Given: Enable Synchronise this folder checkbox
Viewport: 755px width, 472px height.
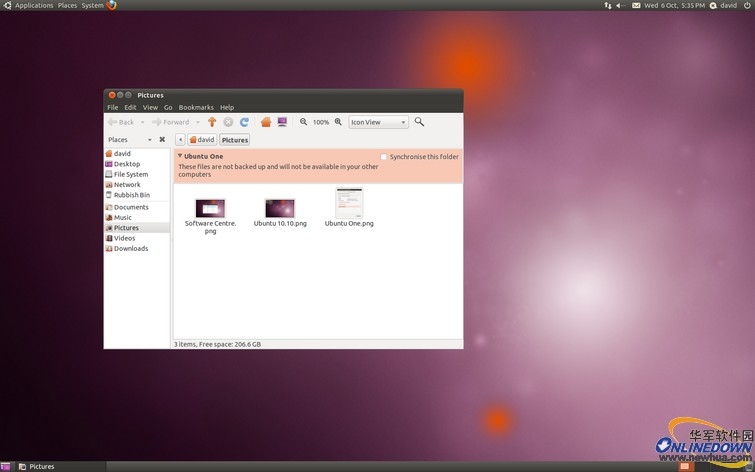Looking at the screenshot, I should click(384, 157).
